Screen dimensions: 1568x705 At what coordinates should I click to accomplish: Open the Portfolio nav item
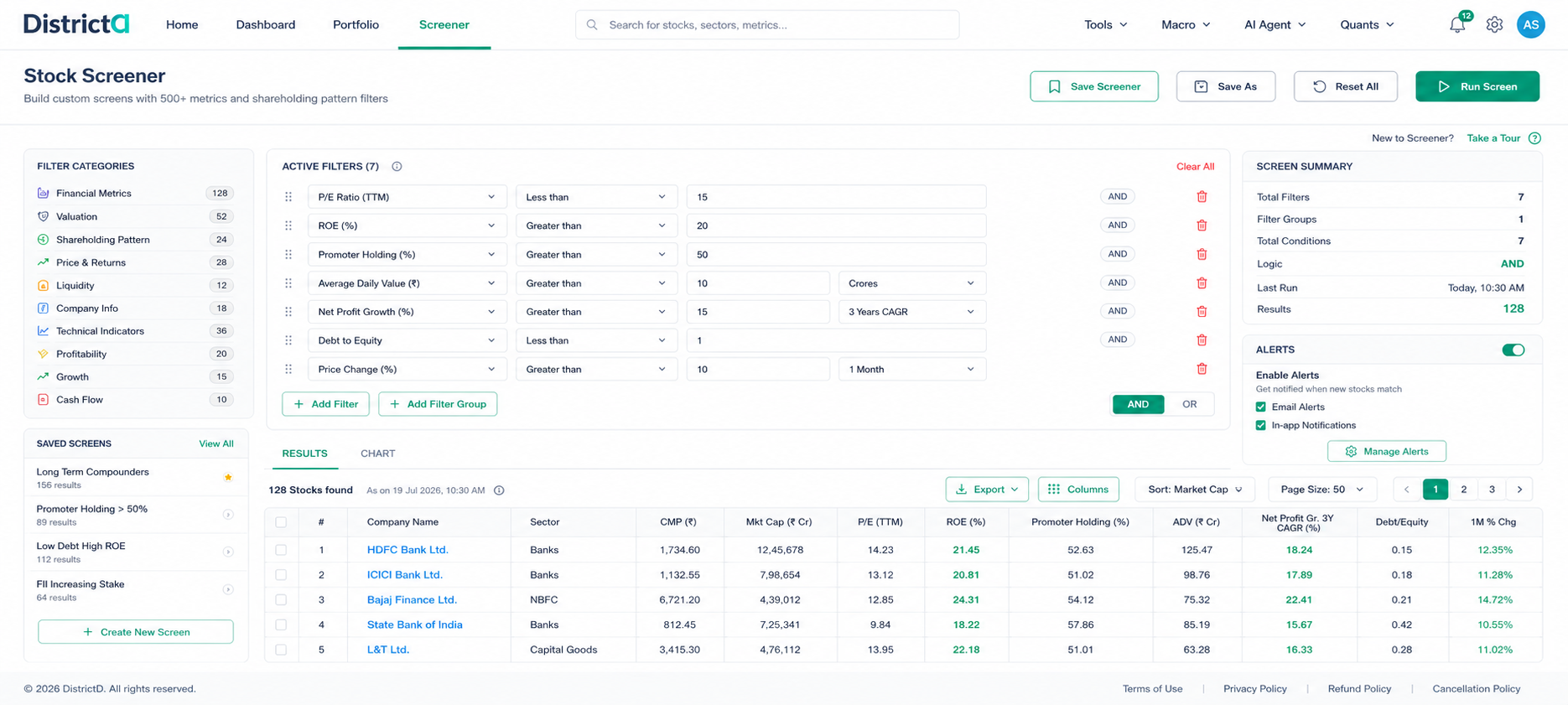pyautogui.click(x=356, y=24)
